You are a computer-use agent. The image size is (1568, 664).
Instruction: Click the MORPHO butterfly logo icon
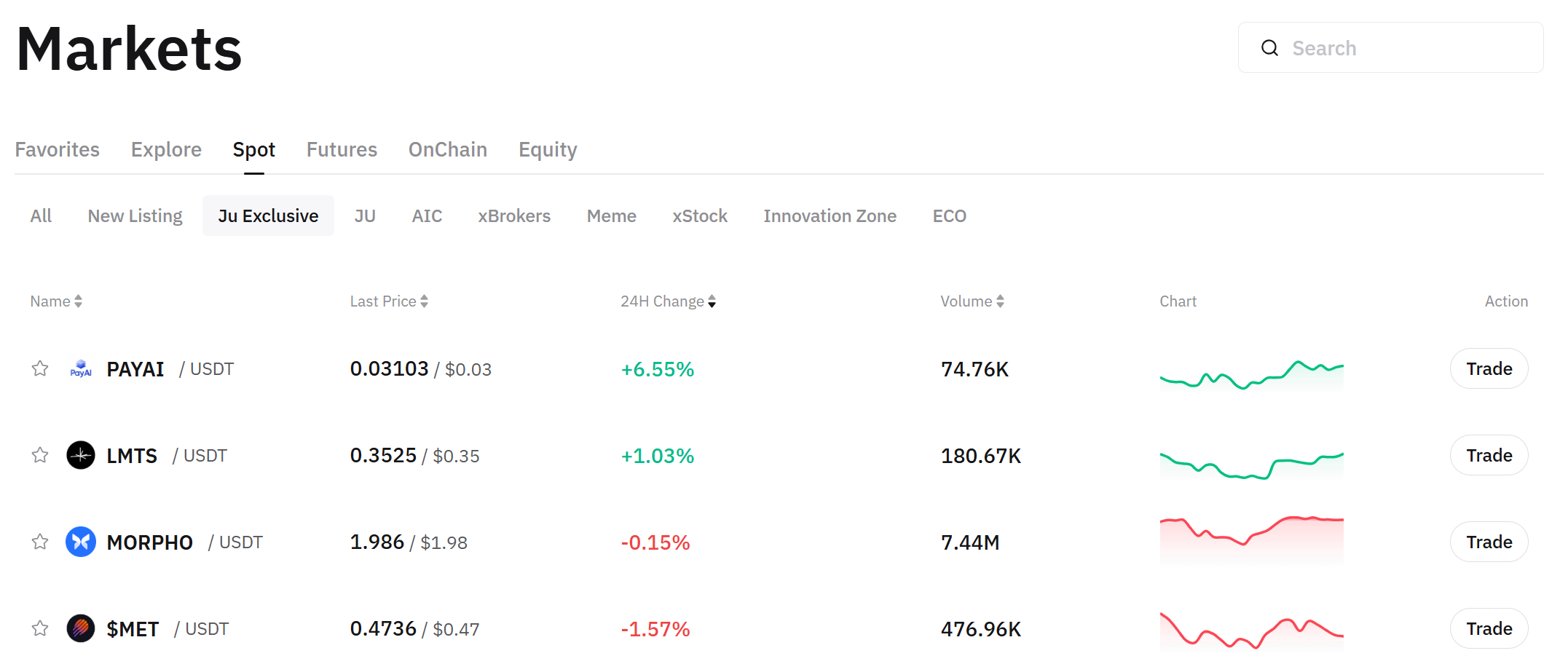81,542
